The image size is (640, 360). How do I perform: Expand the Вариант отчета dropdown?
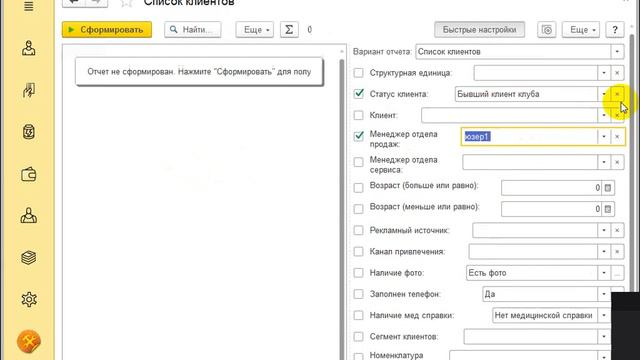click(x=617, y=52)
